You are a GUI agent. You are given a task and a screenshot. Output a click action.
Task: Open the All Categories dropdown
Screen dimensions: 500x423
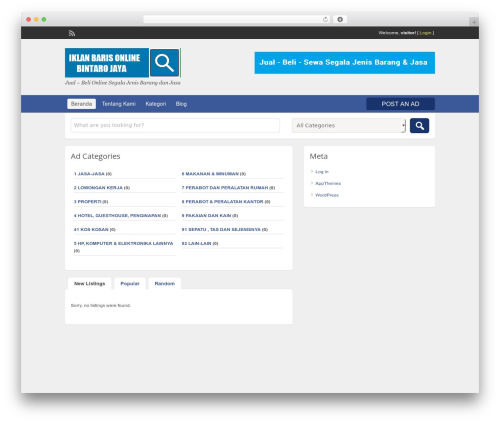[349, 126]
